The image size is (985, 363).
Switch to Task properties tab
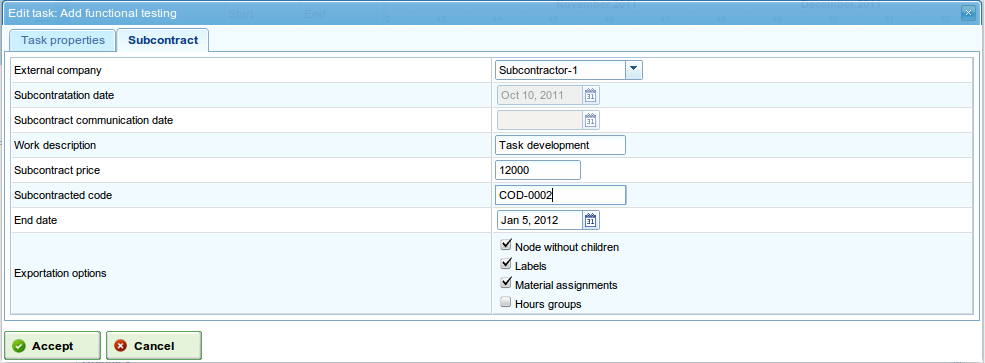tap(63, 40)
